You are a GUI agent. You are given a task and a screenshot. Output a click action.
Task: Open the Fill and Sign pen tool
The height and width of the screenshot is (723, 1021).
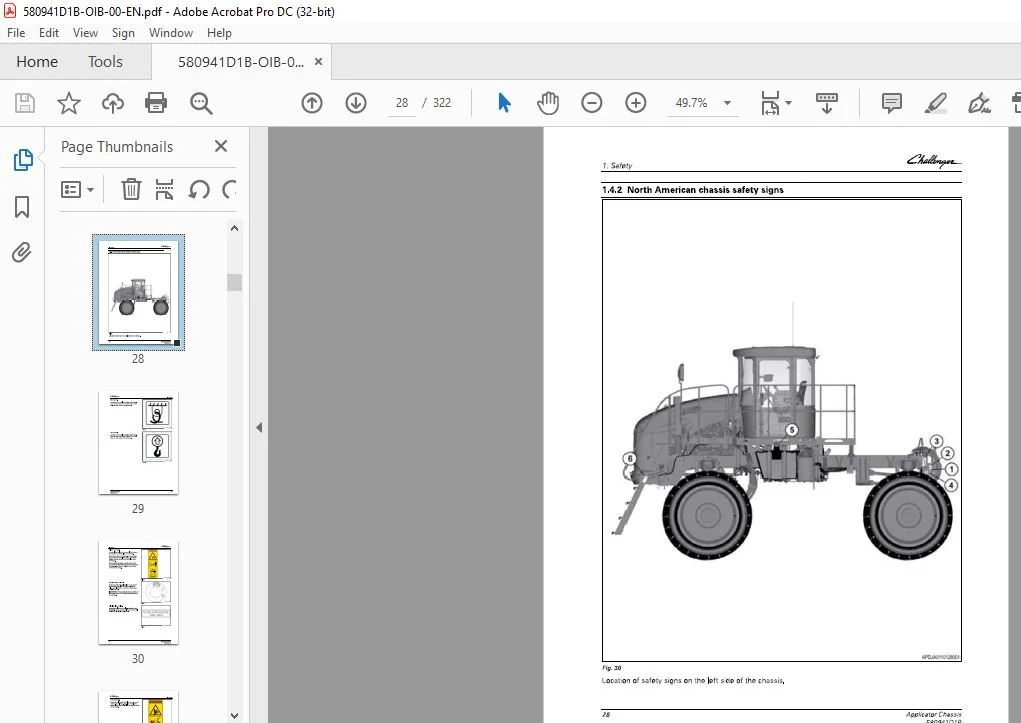(979, 103)
